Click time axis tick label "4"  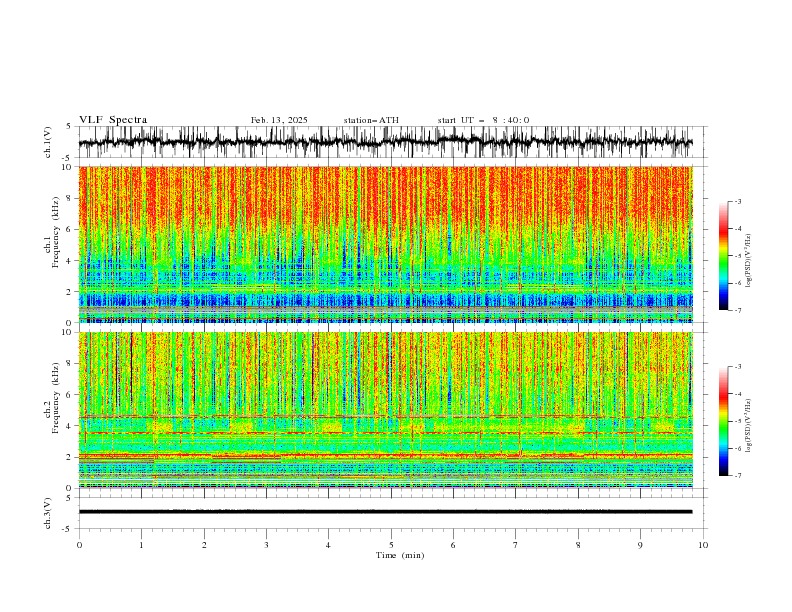click(328, 545)
